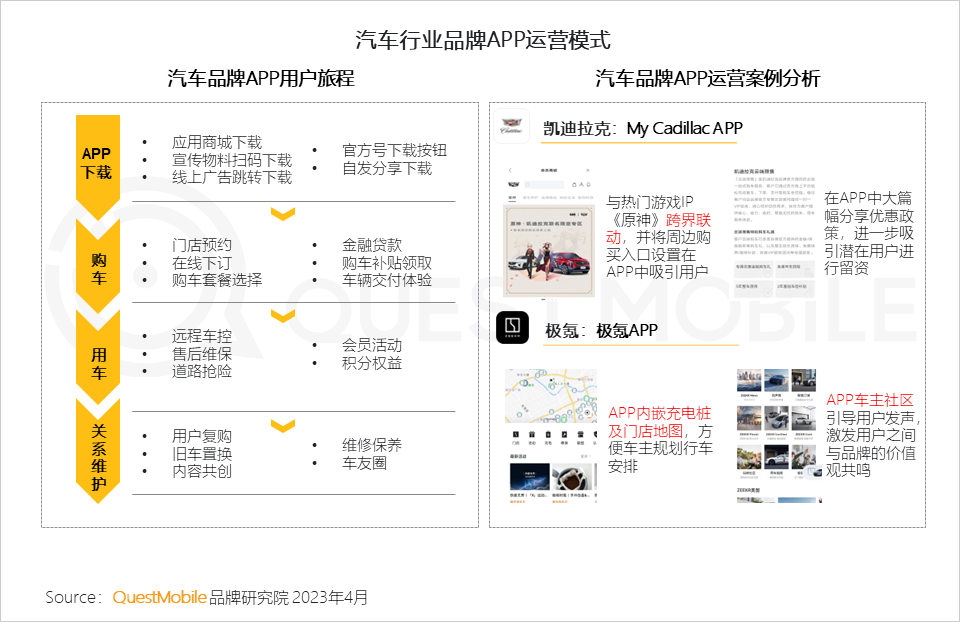
Task: Click the × close button on Cadillac shop page
Action: click(588, 170)
